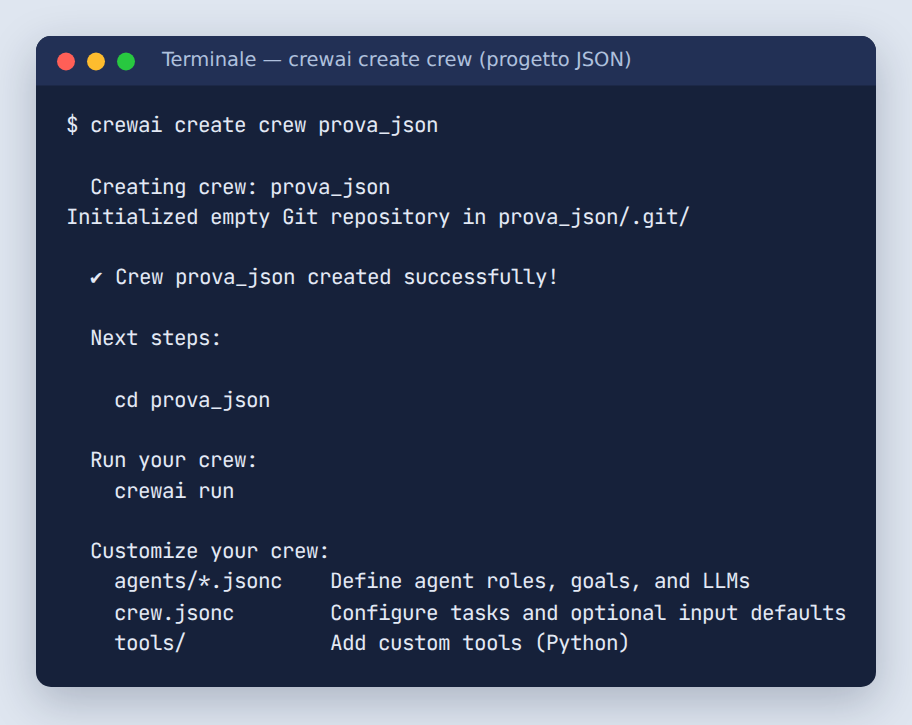Select the 'cd prova_json' command
912x725 pixels.
193,400
